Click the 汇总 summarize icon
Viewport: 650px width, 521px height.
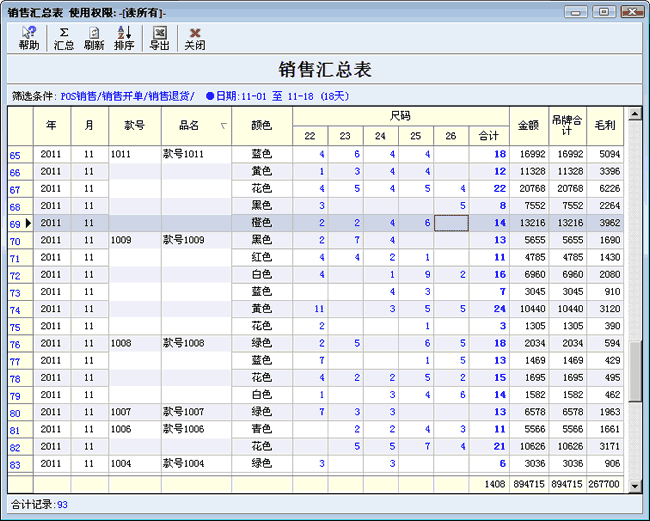click(x=63, y=38)
